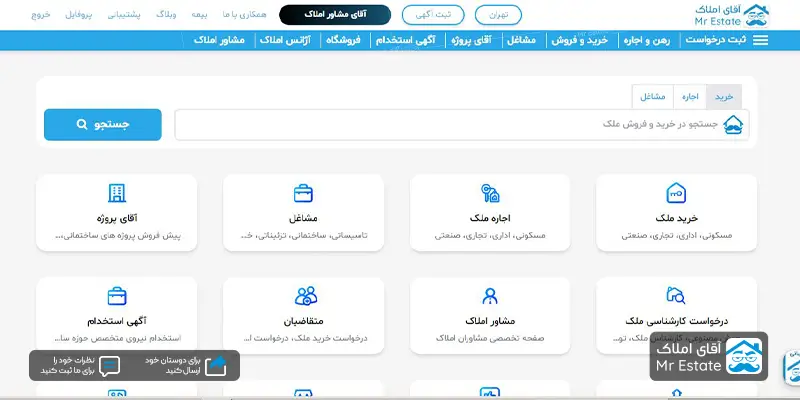Click the درخواست کارشناسی ملک title
This screenshot has width=800, height=400.
(x=677, y=321)
